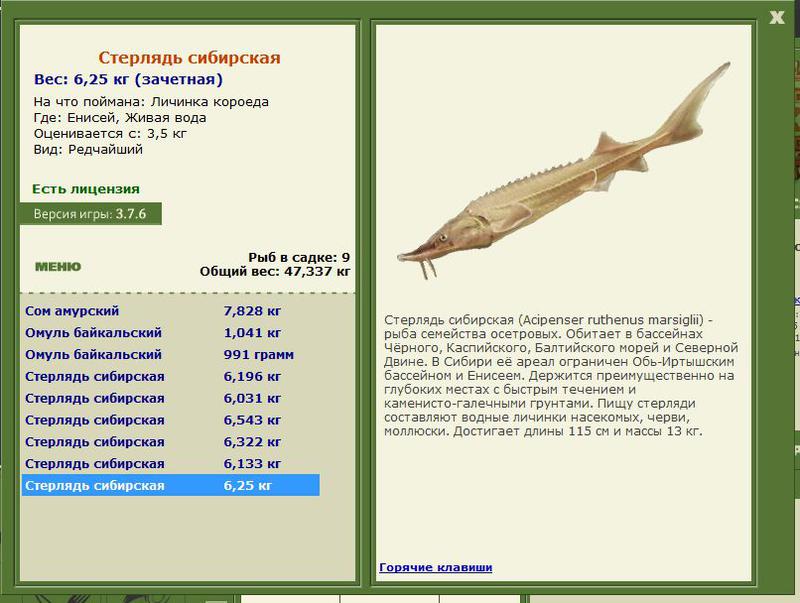The image size is (800, 603).
Task: Close the fish info window with X
Action: [x=777, y=17]
